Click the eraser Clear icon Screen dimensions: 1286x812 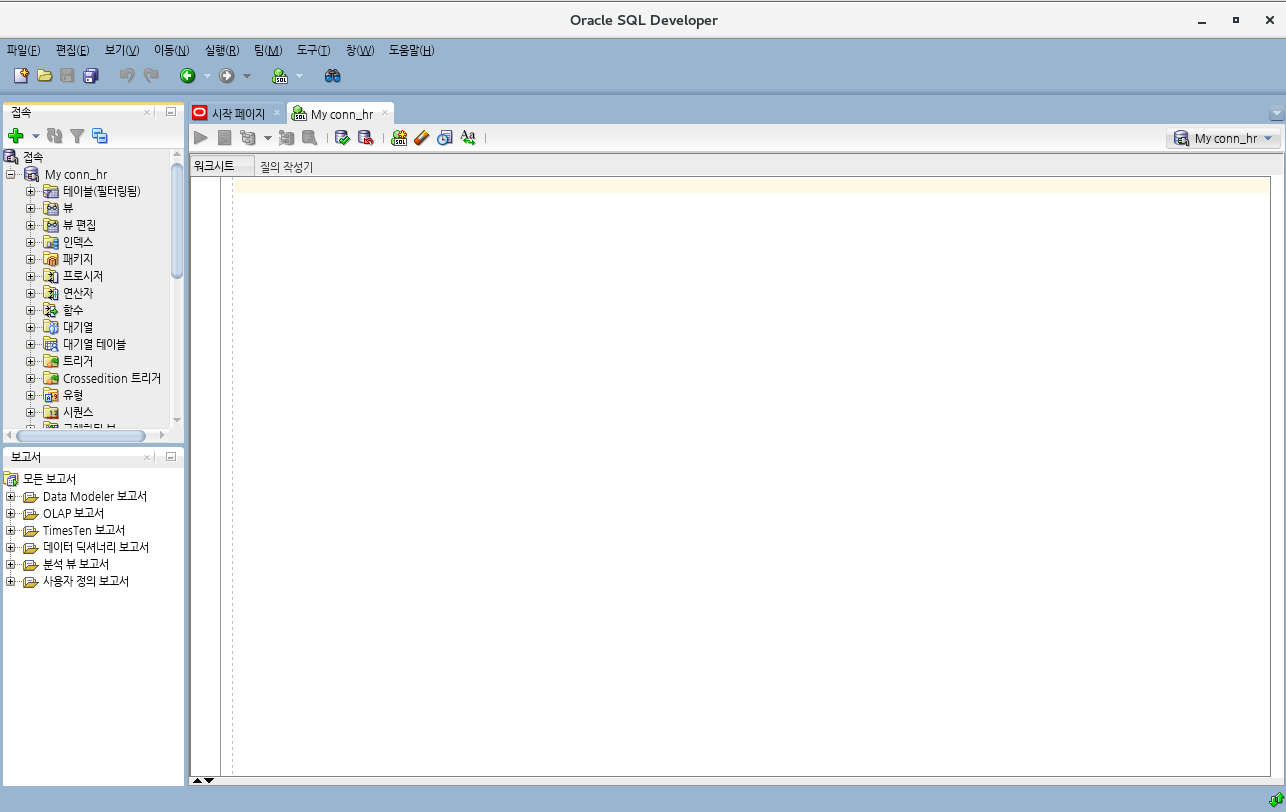coord(422,137)
